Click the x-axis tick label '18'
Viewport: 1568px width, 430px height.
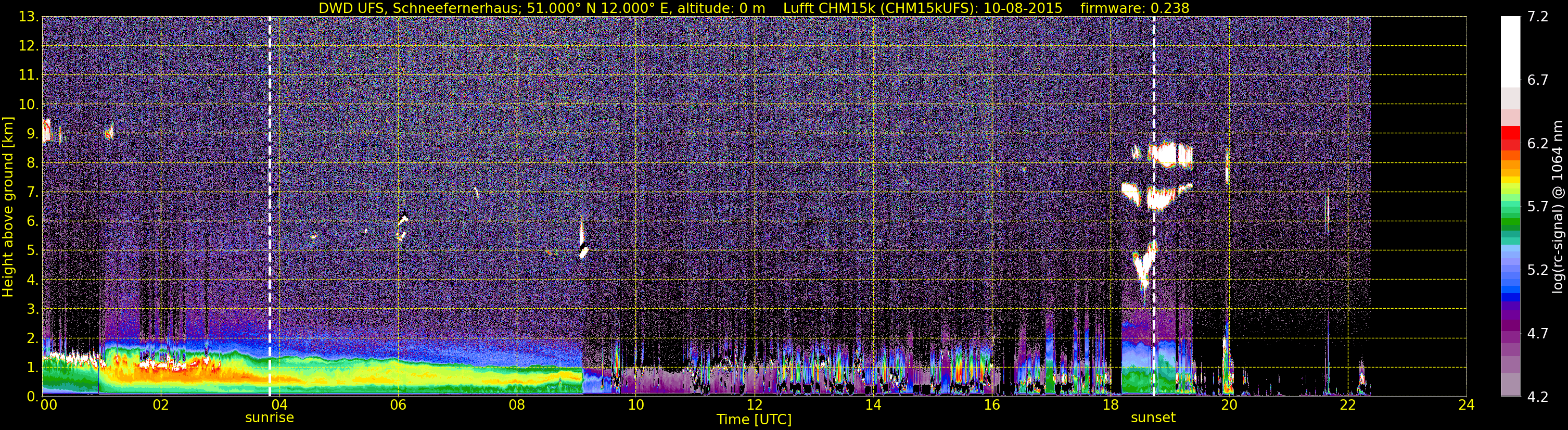point(1110,404)
